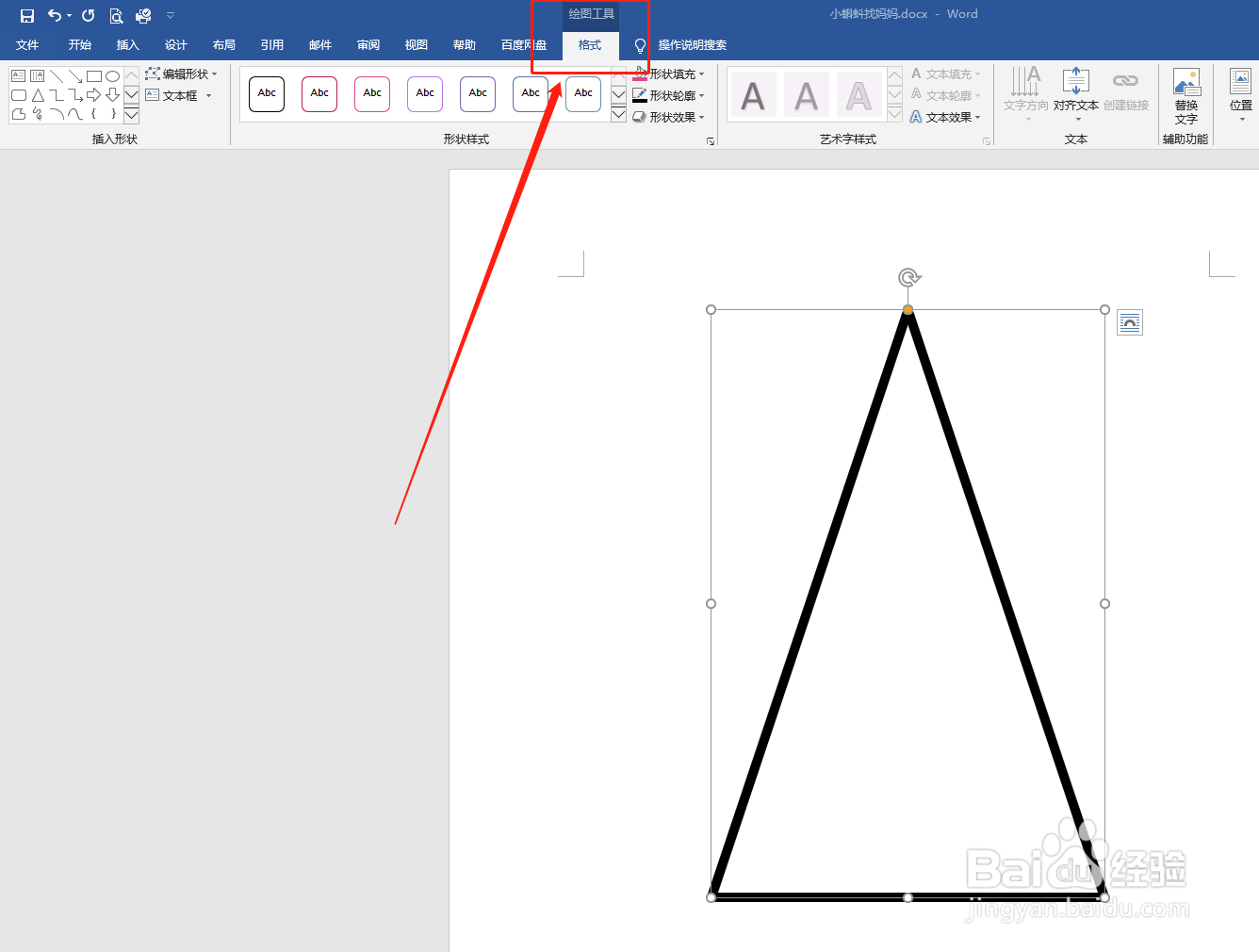The width and height of the screenshot is (1259, 952).
Task: Switch to the 视图 tab
Action: (417, 45)
